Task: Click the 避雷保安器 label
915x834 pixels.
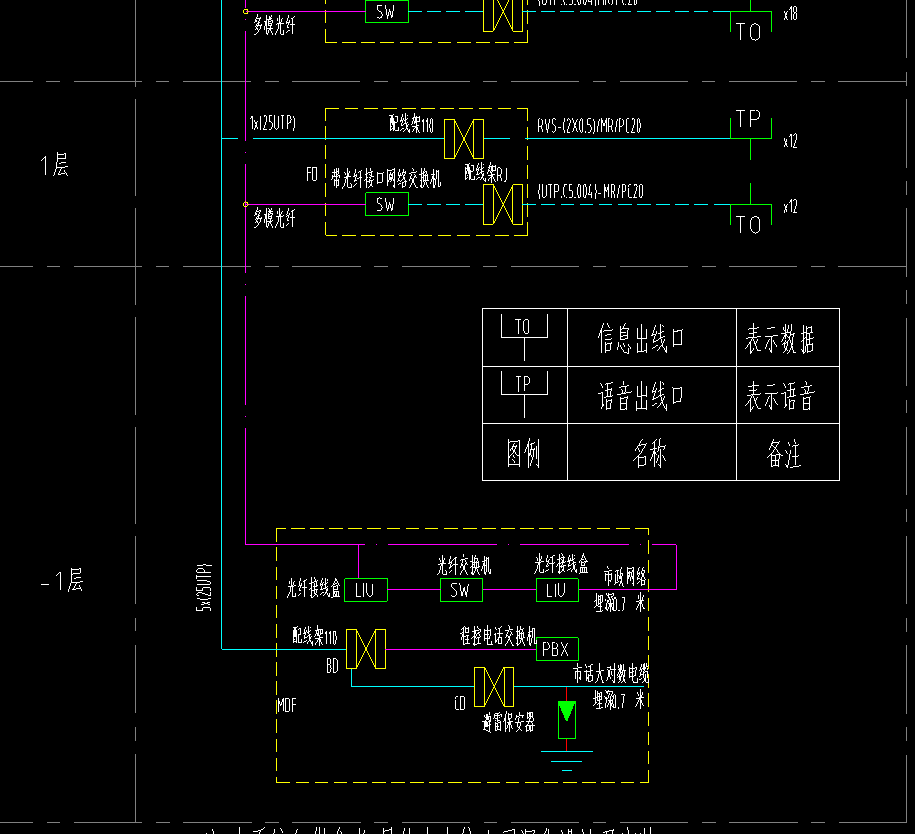Action: click(508, 723)
